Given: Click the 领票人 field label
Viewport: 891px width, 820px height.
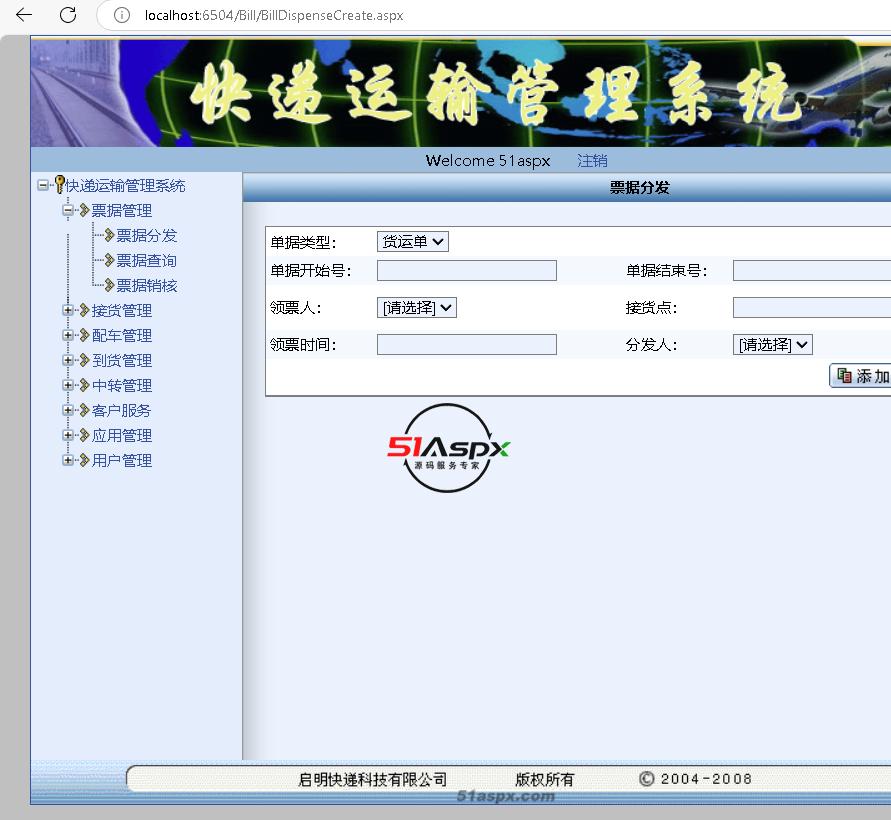Looking at the screenshot, I should 295,308.
